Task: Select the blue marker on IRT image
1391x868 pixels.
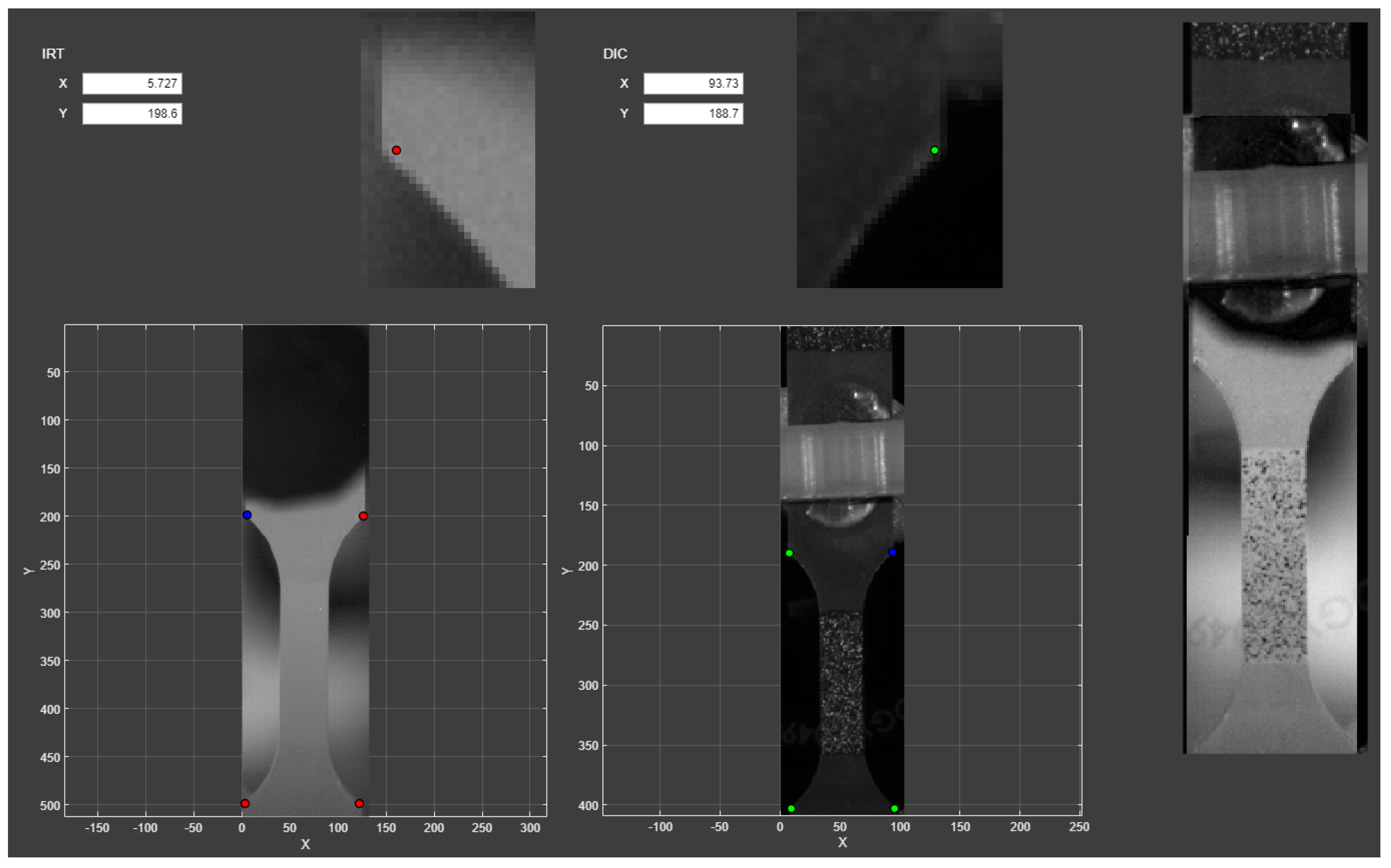Action: (x=247, y=515)
